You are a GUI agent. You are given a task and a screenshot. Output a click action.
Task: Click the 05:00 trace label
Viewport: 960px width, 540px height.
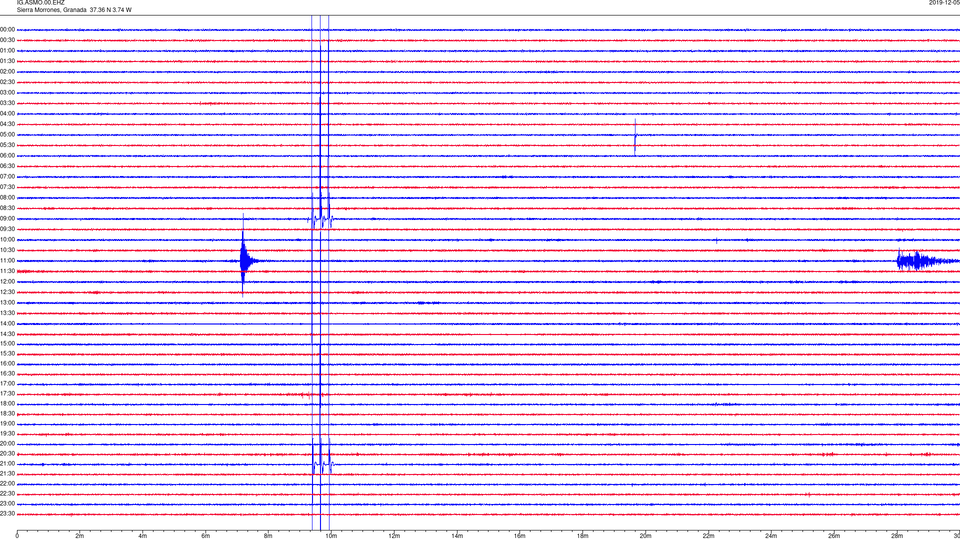(x=7, y=135)
